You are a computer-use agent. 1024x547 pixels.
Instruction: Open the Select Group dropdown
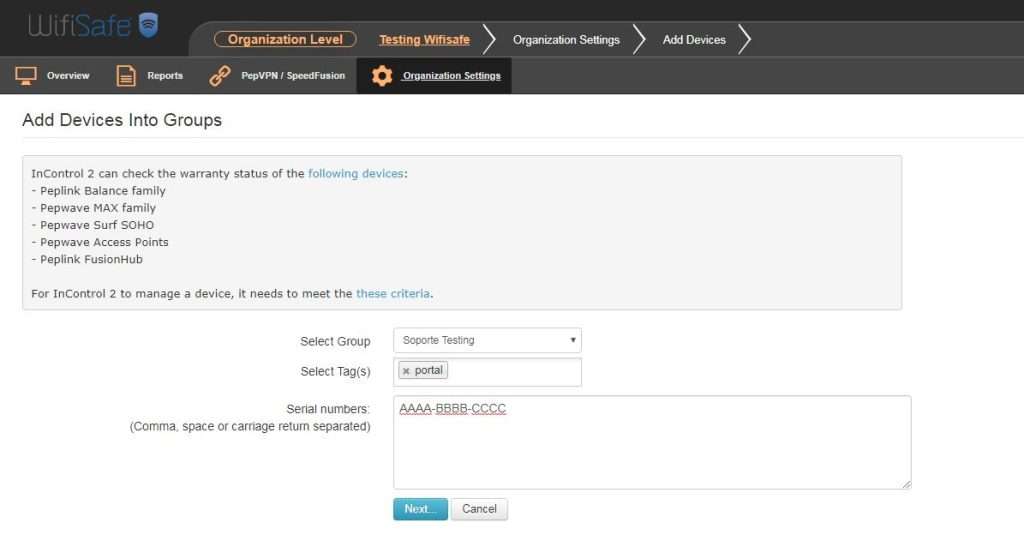click(487, 340)
